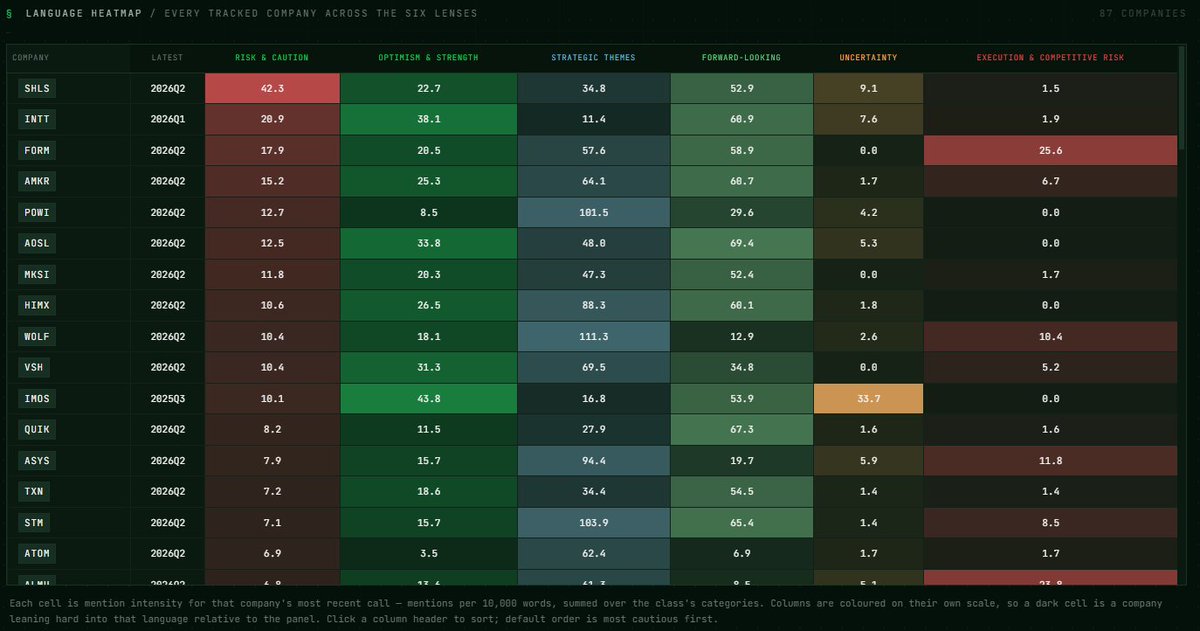Screen dimensions: 1200x631
Task: Select AOSL forward-looking cell 69.4
Action: 741,244
